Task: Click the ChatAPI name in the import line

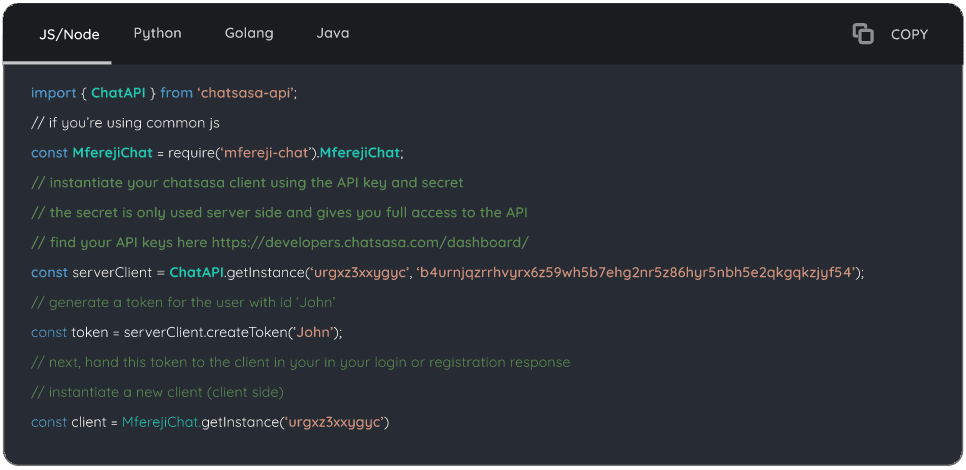Action: 118,93
